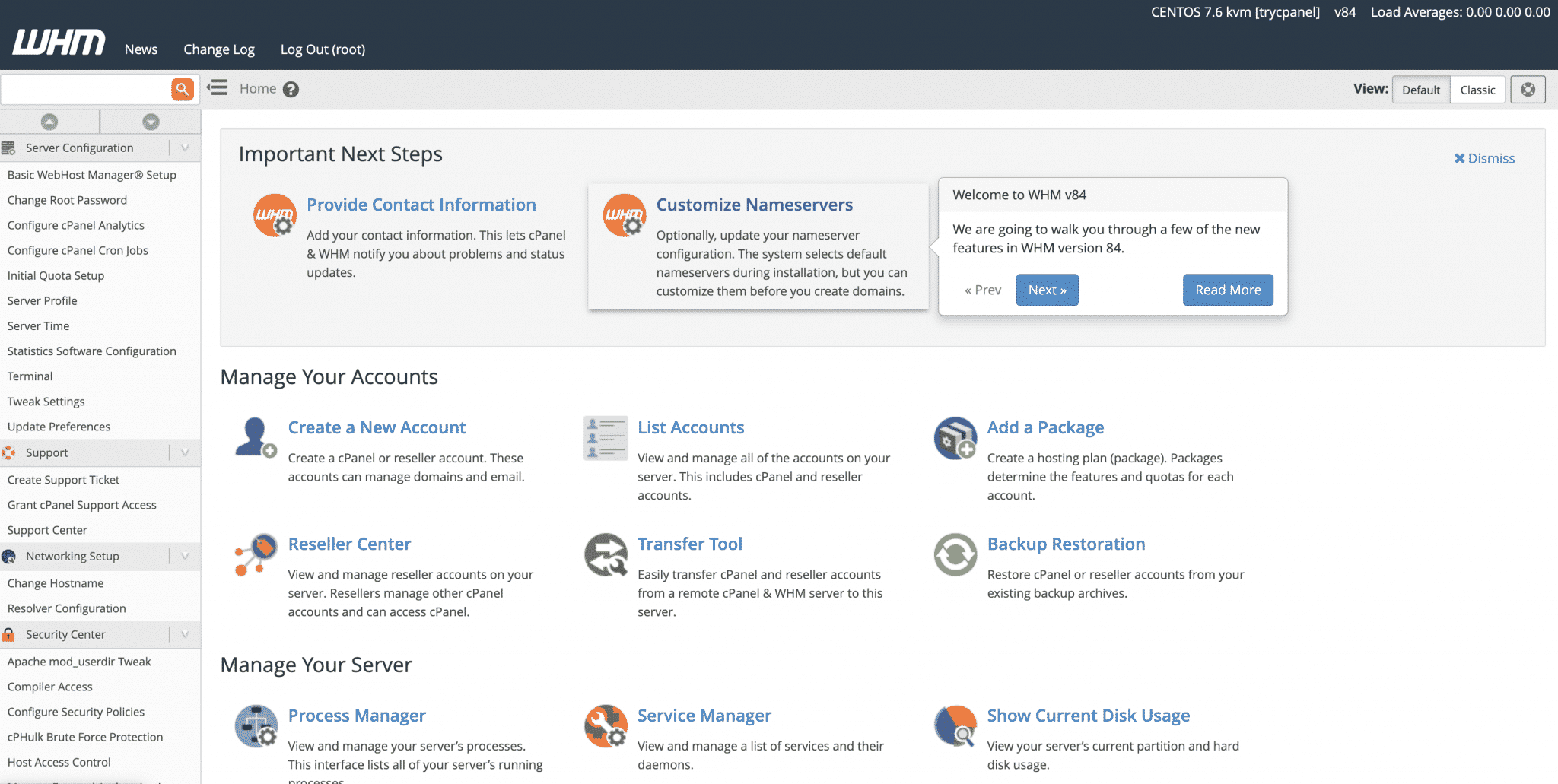Dismiss the Important Next Steps panel
This screenshot has height=784, width=1558.
(1484, 158)
